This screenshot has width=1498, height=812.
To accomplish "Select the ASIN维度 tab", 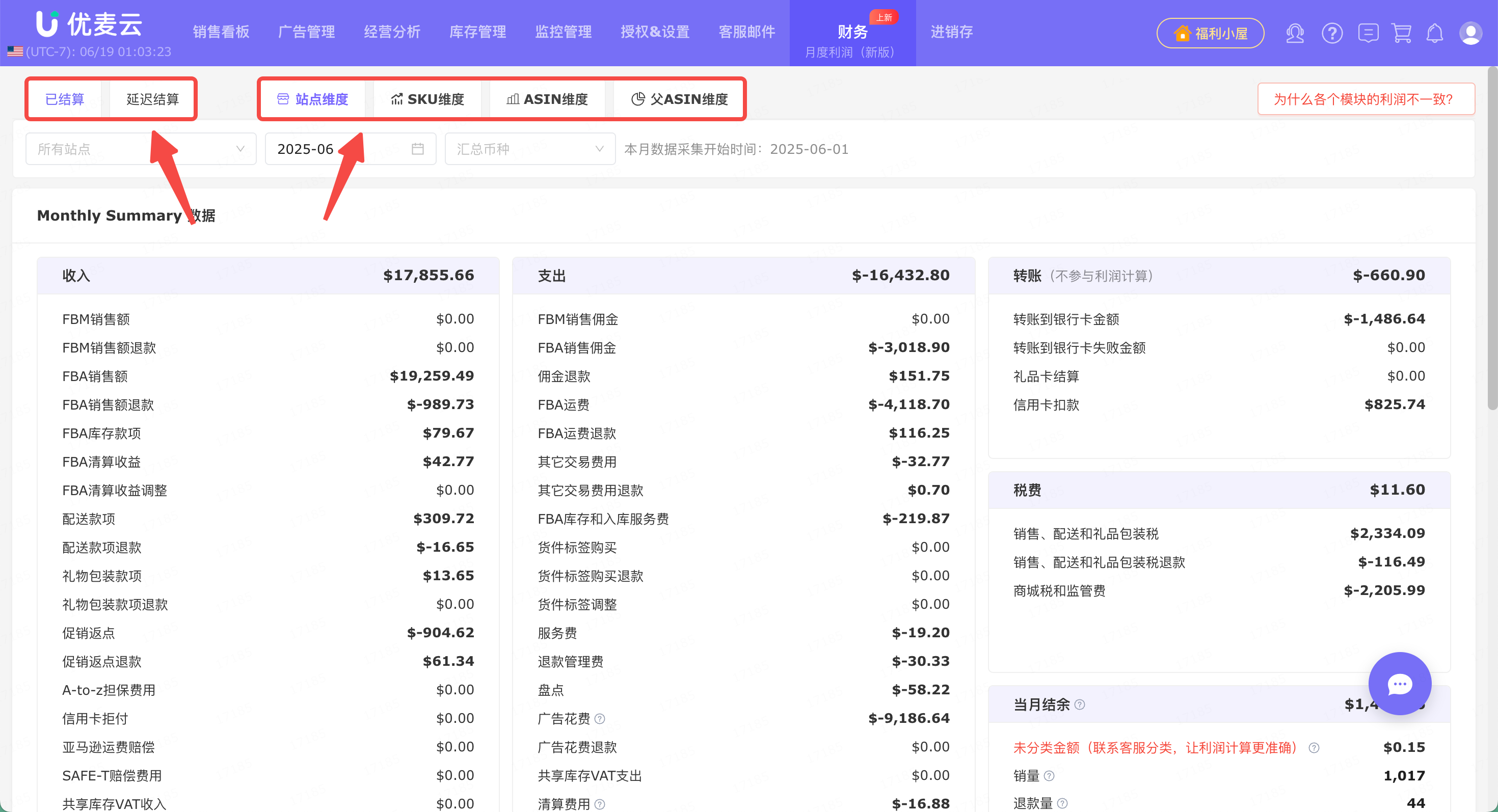I will (x=547, y=99).
